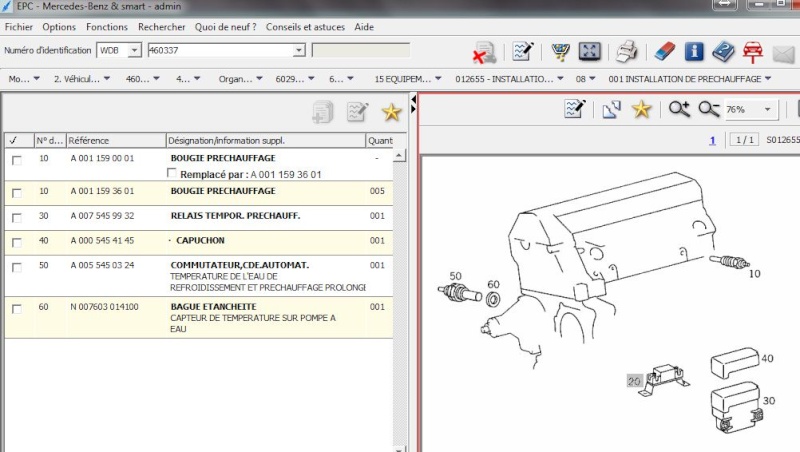Click the add-to-list document icon in parts panel
The height and width of the screenshot is (452, 800).
click(x=322, y=112)
